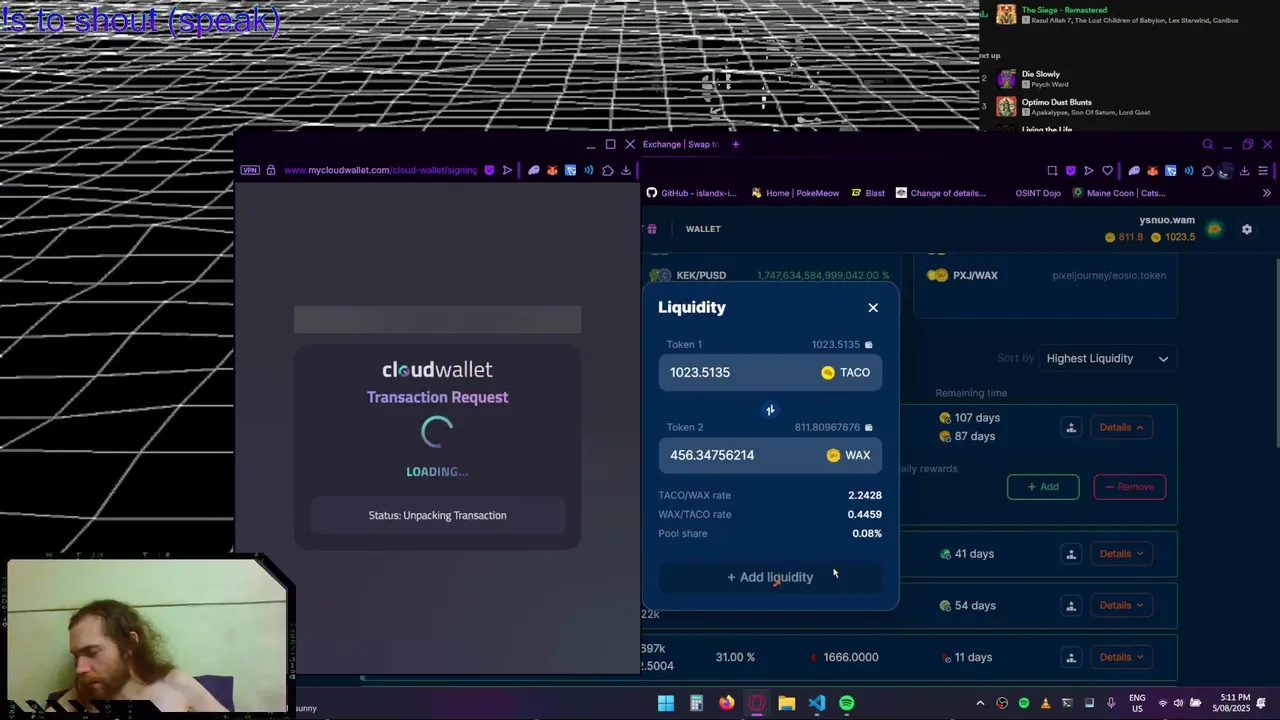Click the Add liquidity button

click(770, 577)
